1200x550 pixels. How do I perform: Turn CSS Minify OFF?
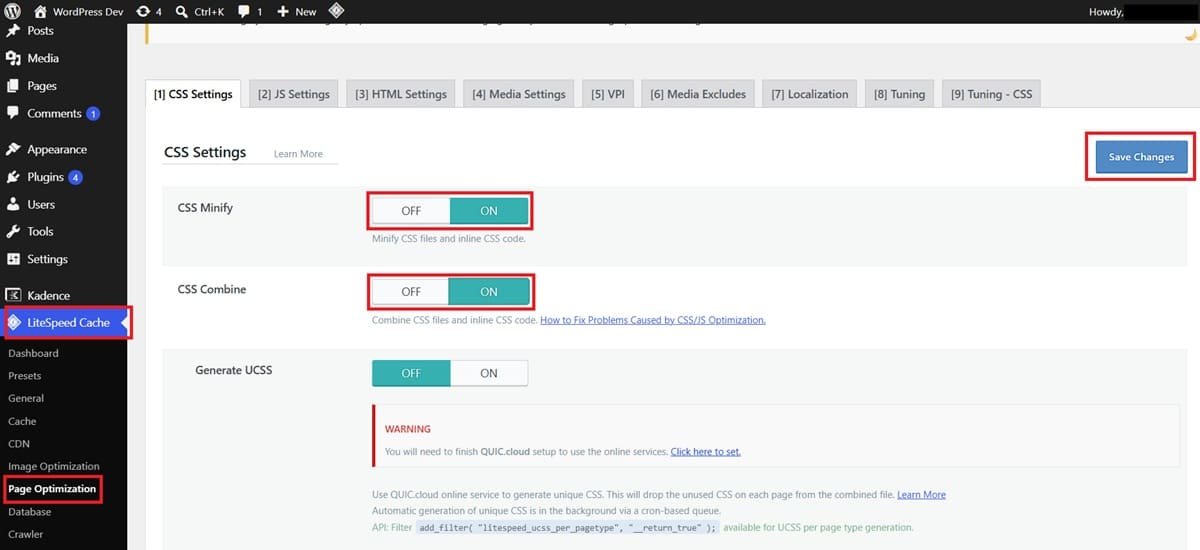click(x=411, y=211)
